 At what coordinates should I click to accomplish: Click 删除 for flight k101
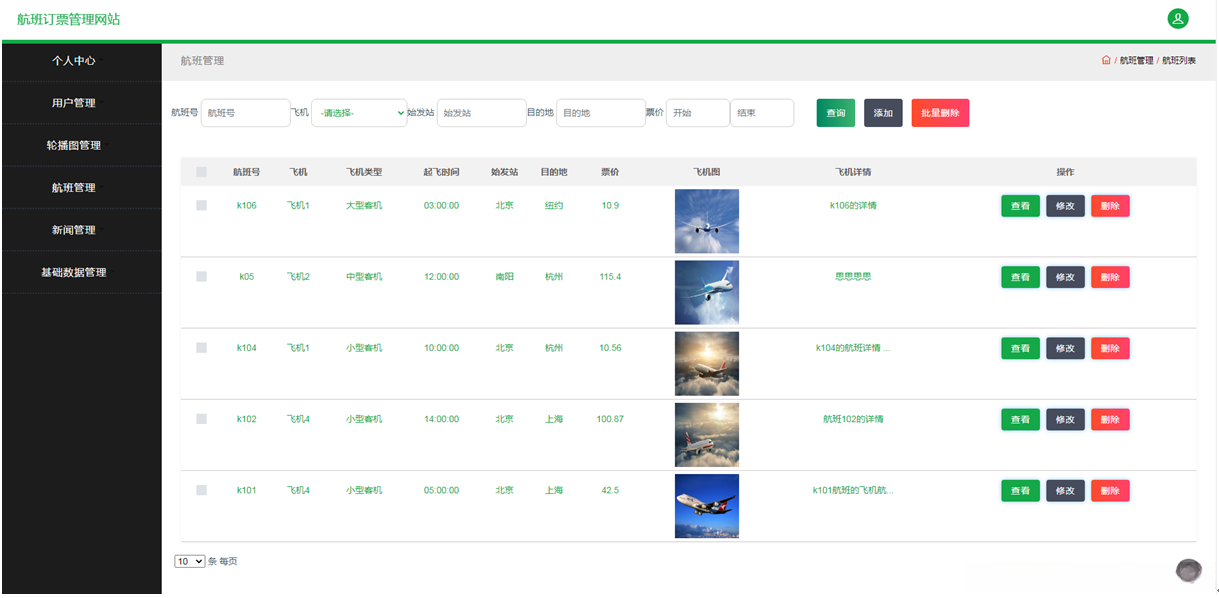[1110, 491]
